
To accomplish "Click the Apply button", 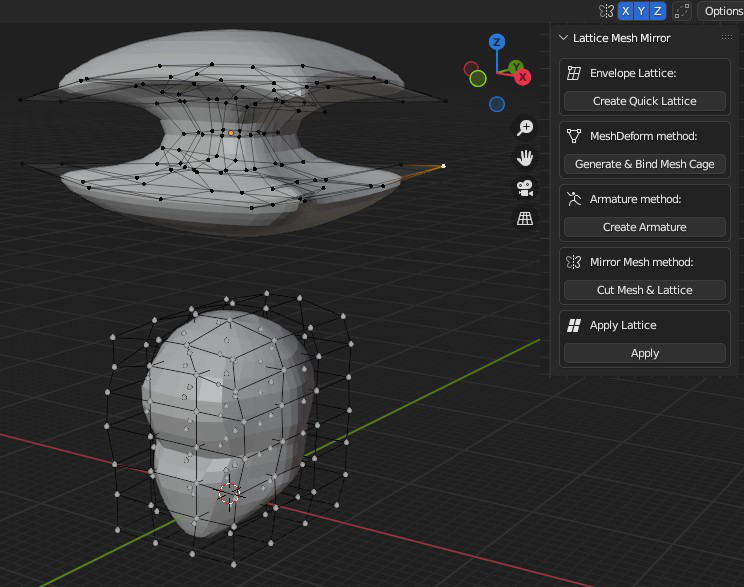I will tap(644, 353).
